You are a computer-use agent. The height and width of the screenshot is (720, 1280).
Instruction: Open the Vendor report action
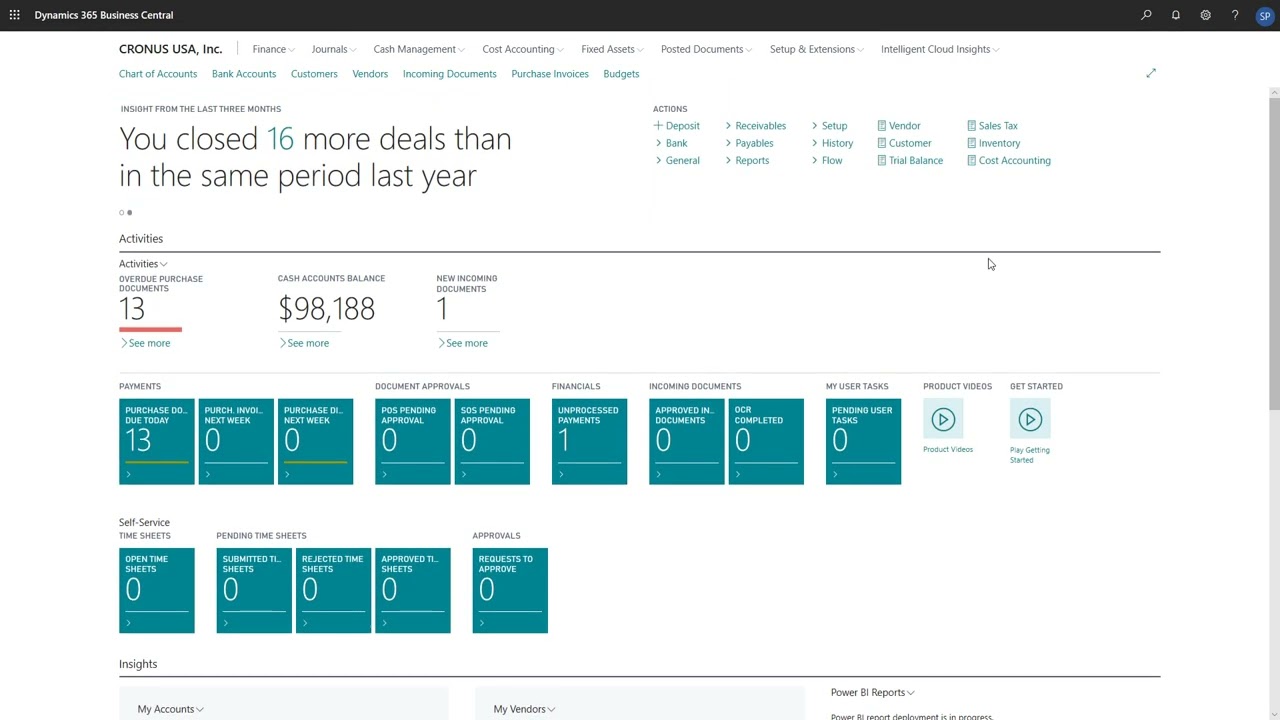(x=899, y=126)
